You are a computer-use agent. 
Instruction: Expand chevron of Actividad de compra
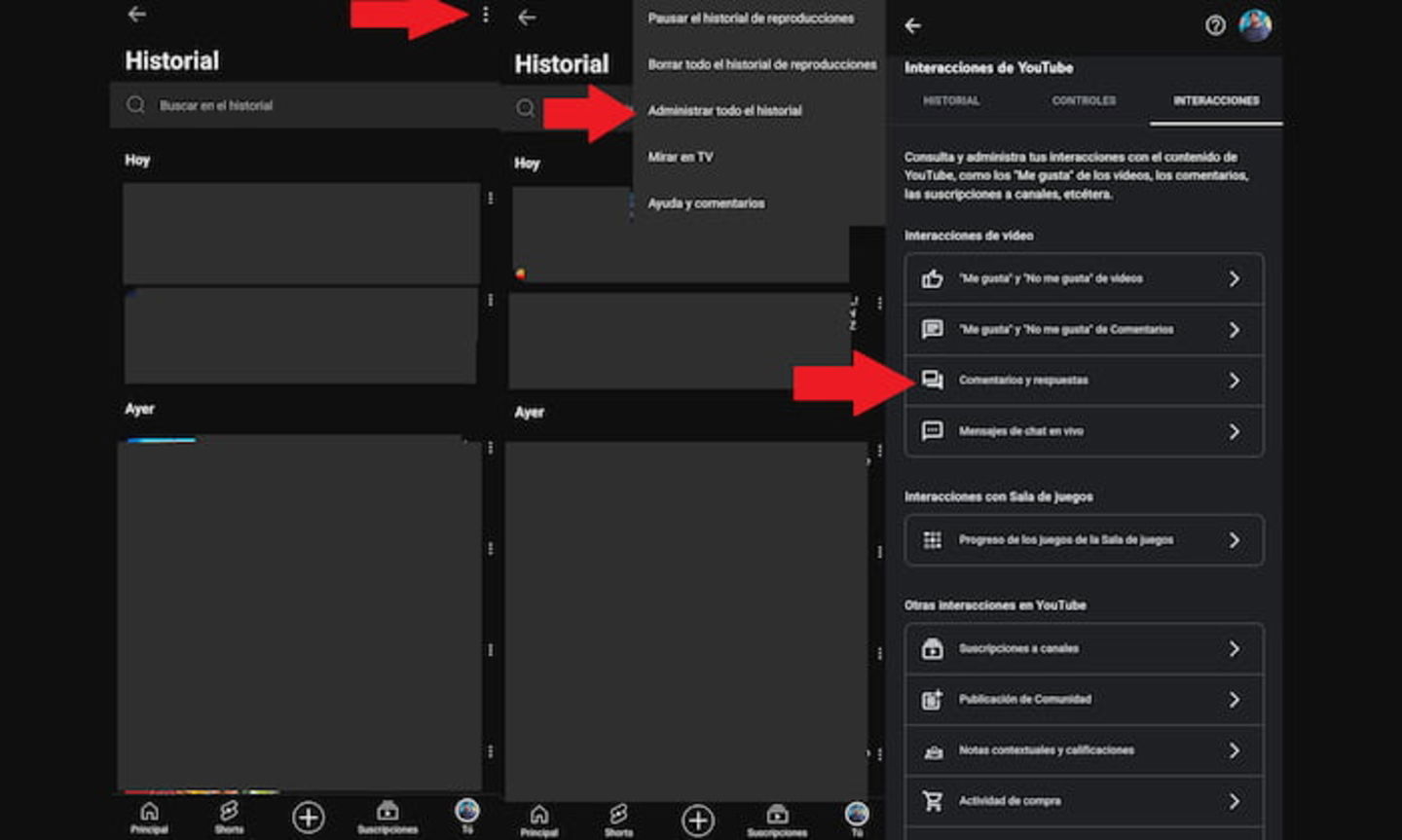pyautogui.click(x=1234, y=801)
